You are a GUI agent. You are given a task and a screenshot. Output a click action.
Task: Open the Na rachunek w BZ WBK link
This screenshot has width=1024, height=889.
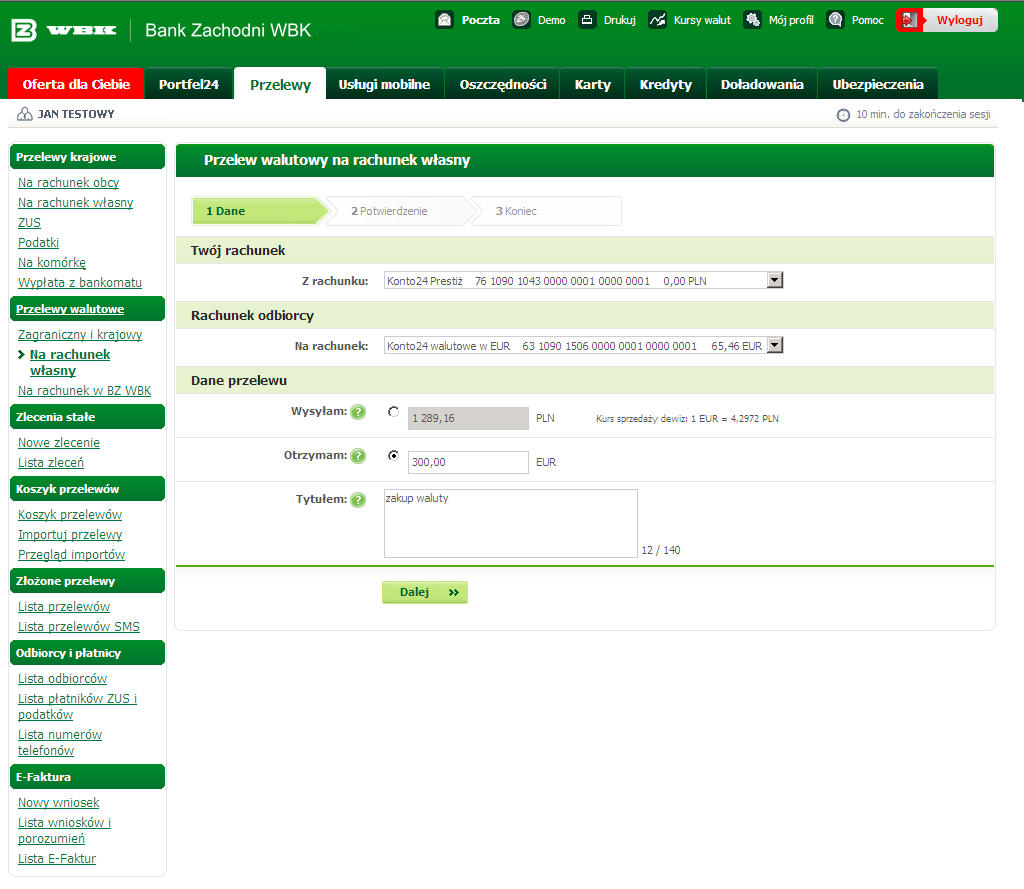(x=84, y=391)
